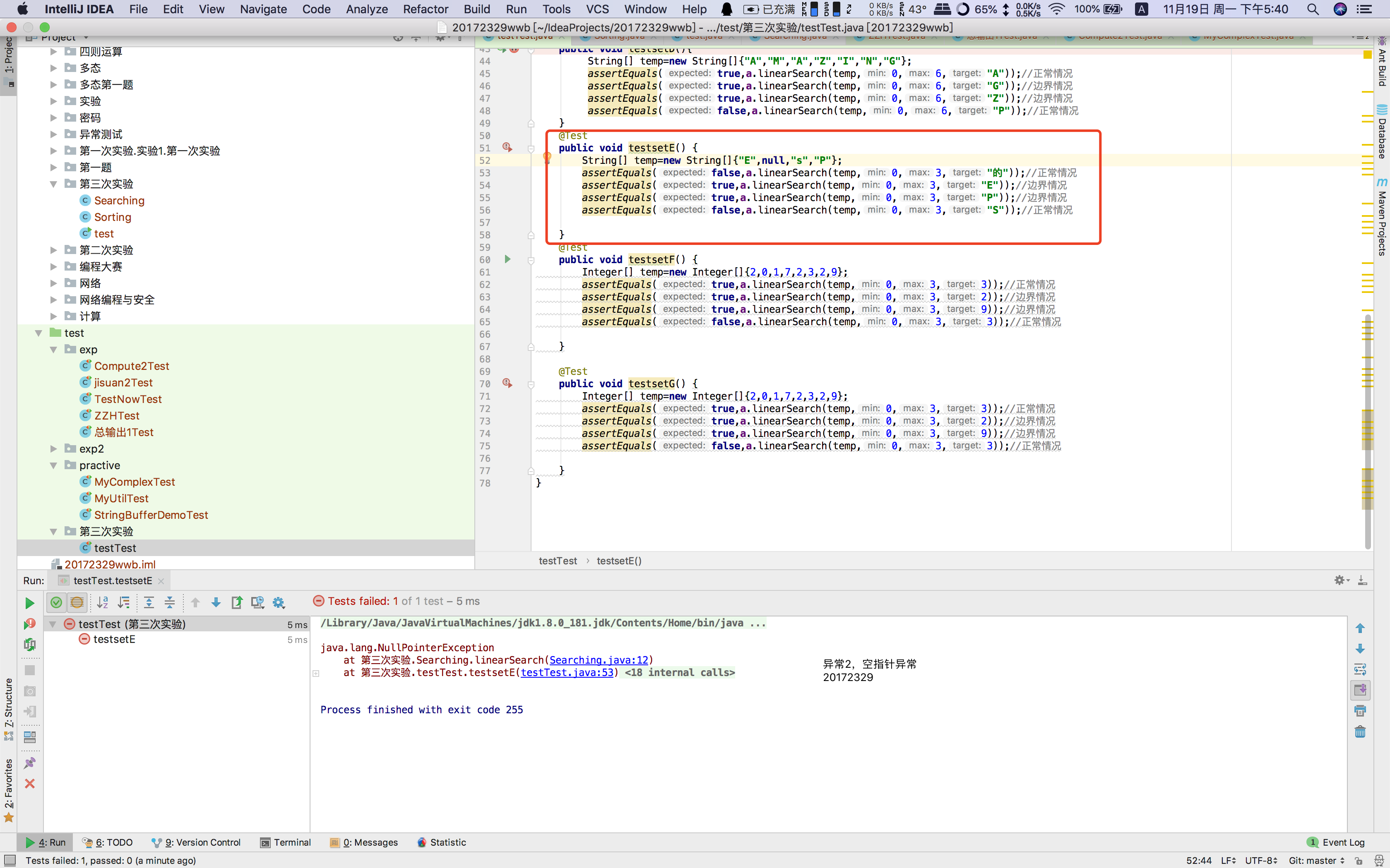
Task: Collapse testTest node in test results tree
Action: tap(53, 624)
